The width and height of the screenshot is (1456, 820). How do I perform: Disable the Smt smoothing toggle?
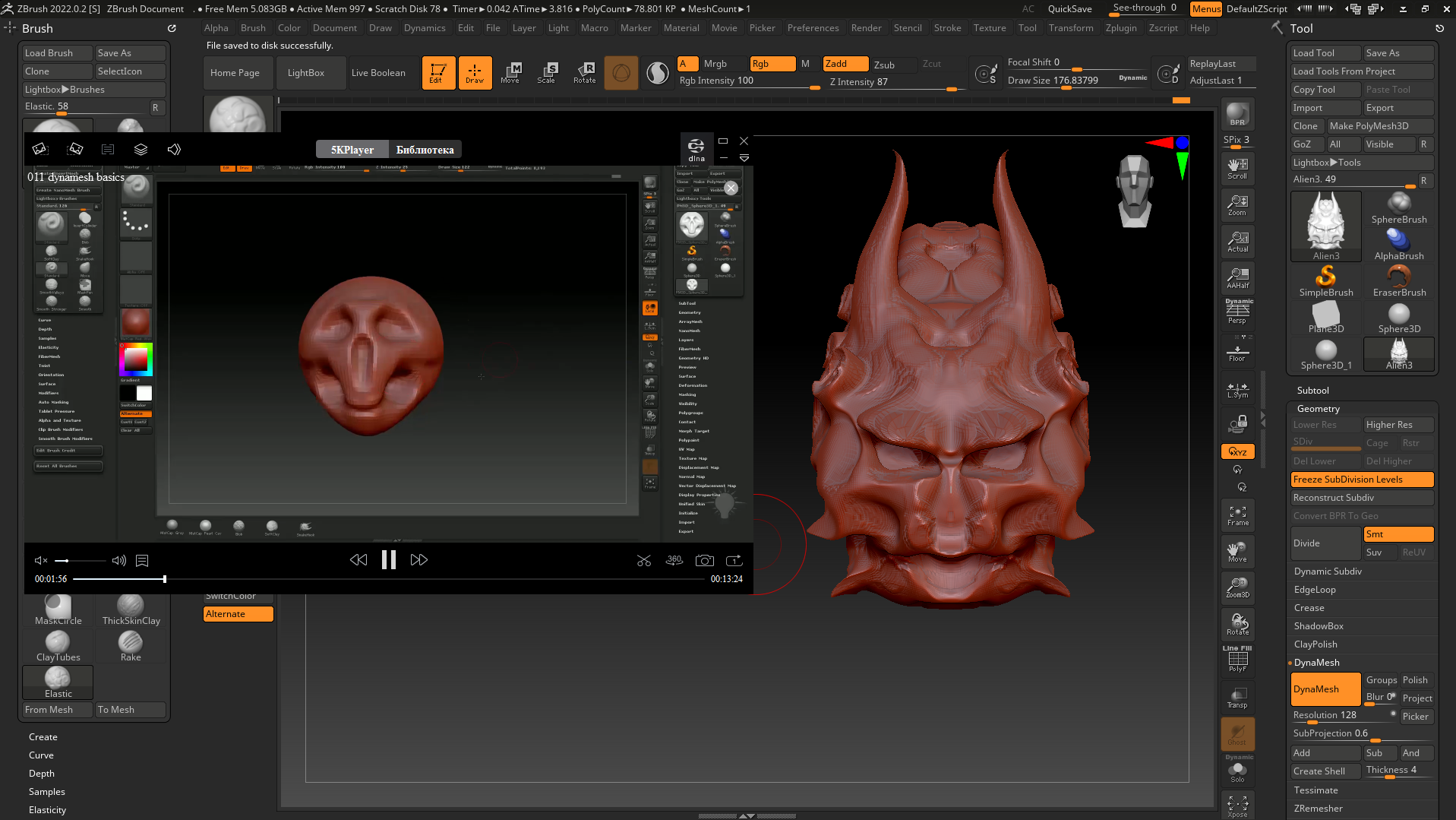pyautogui.click(x=1398, y=534)
